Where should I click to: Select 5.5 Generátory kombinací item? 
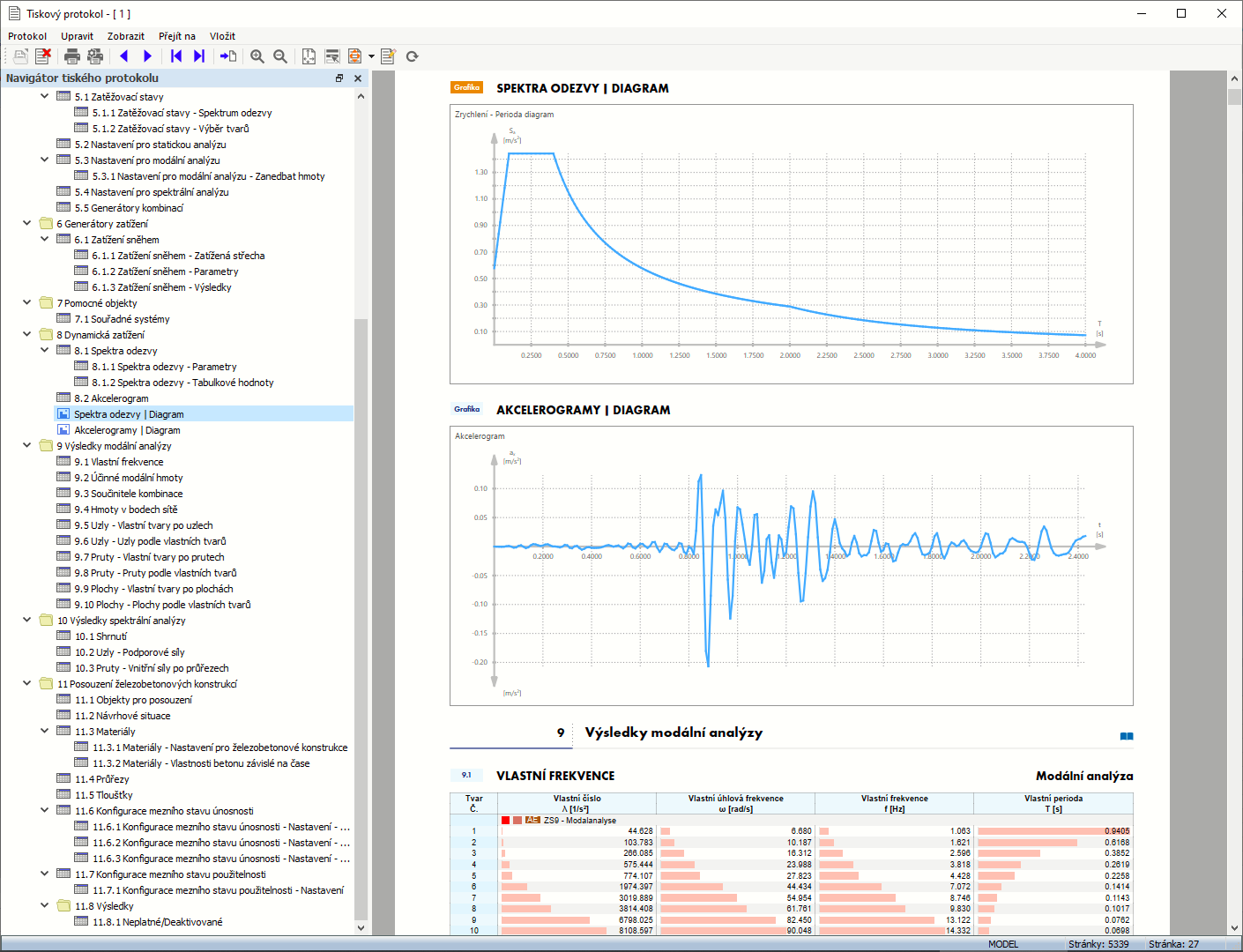[129, 208]
